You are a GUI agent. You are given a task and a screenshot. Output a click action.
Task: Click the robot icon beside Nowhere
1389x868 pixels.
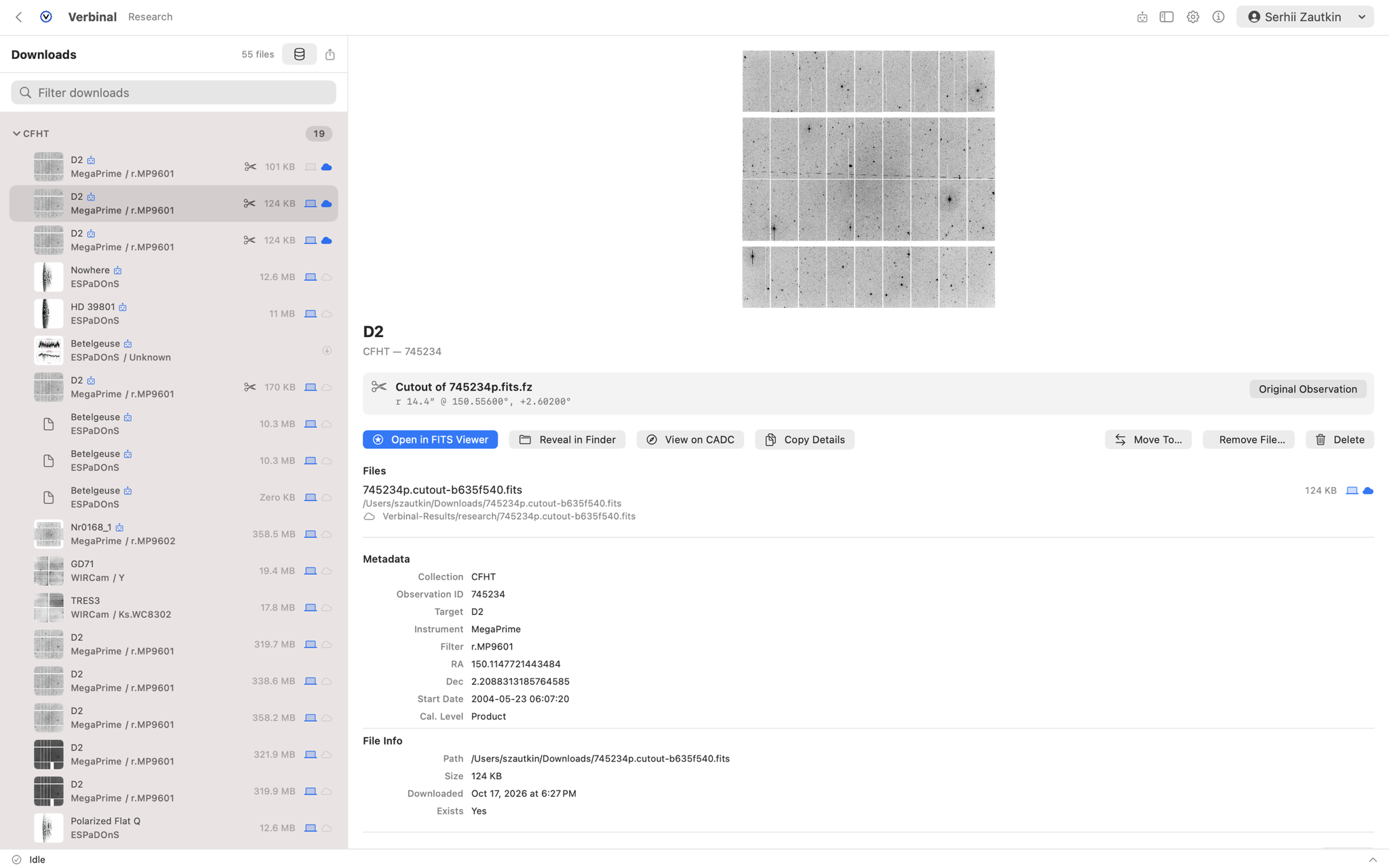117,271
